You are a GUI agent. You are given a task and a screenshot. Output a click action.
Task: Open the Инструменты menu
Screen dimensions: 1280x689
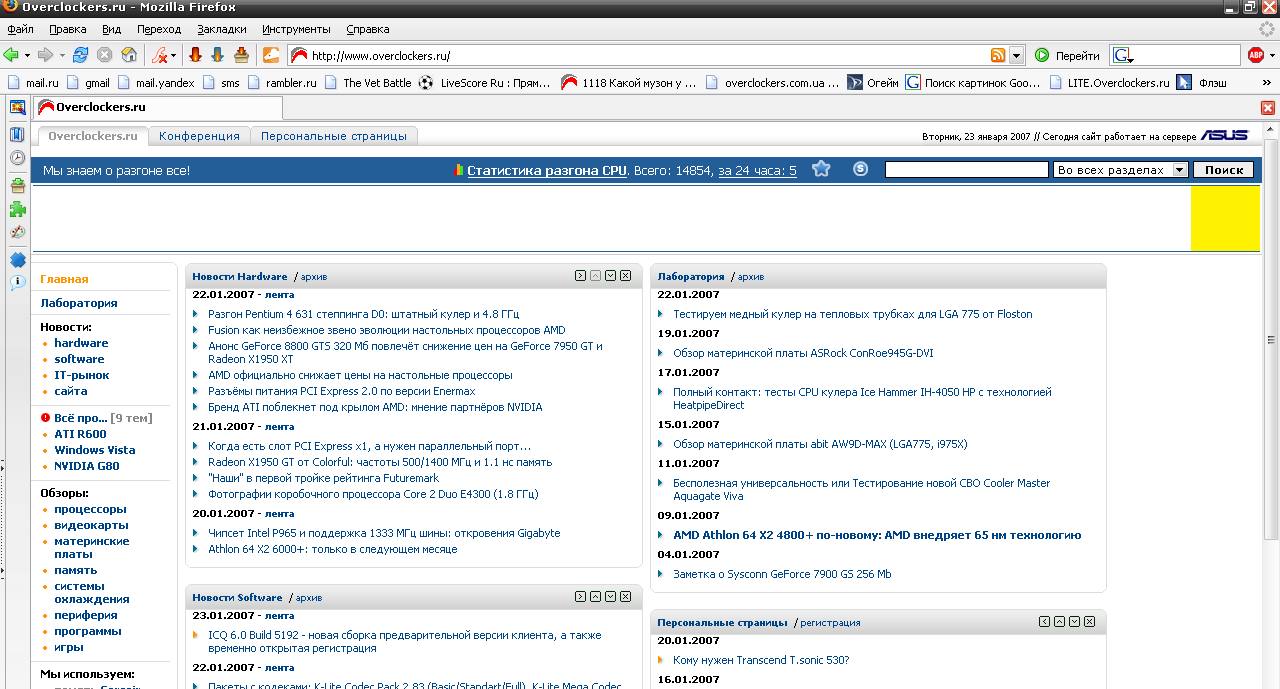tap(296, 29)
